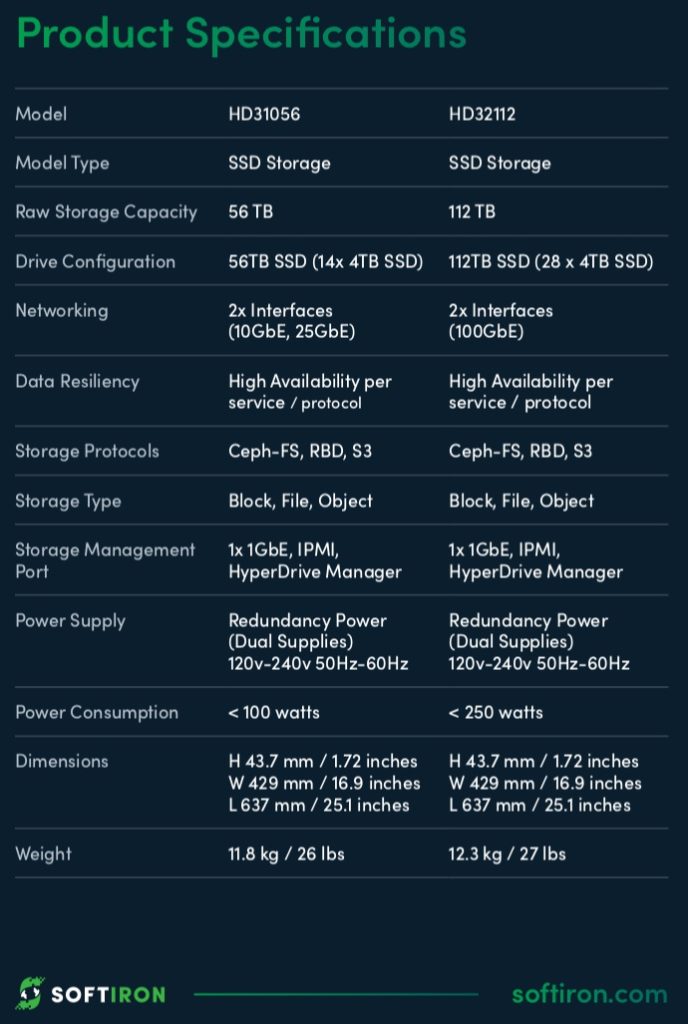Select the HD32112 model header
Image resolution: width=688 pixels, height=1024 pixels.
482,114
